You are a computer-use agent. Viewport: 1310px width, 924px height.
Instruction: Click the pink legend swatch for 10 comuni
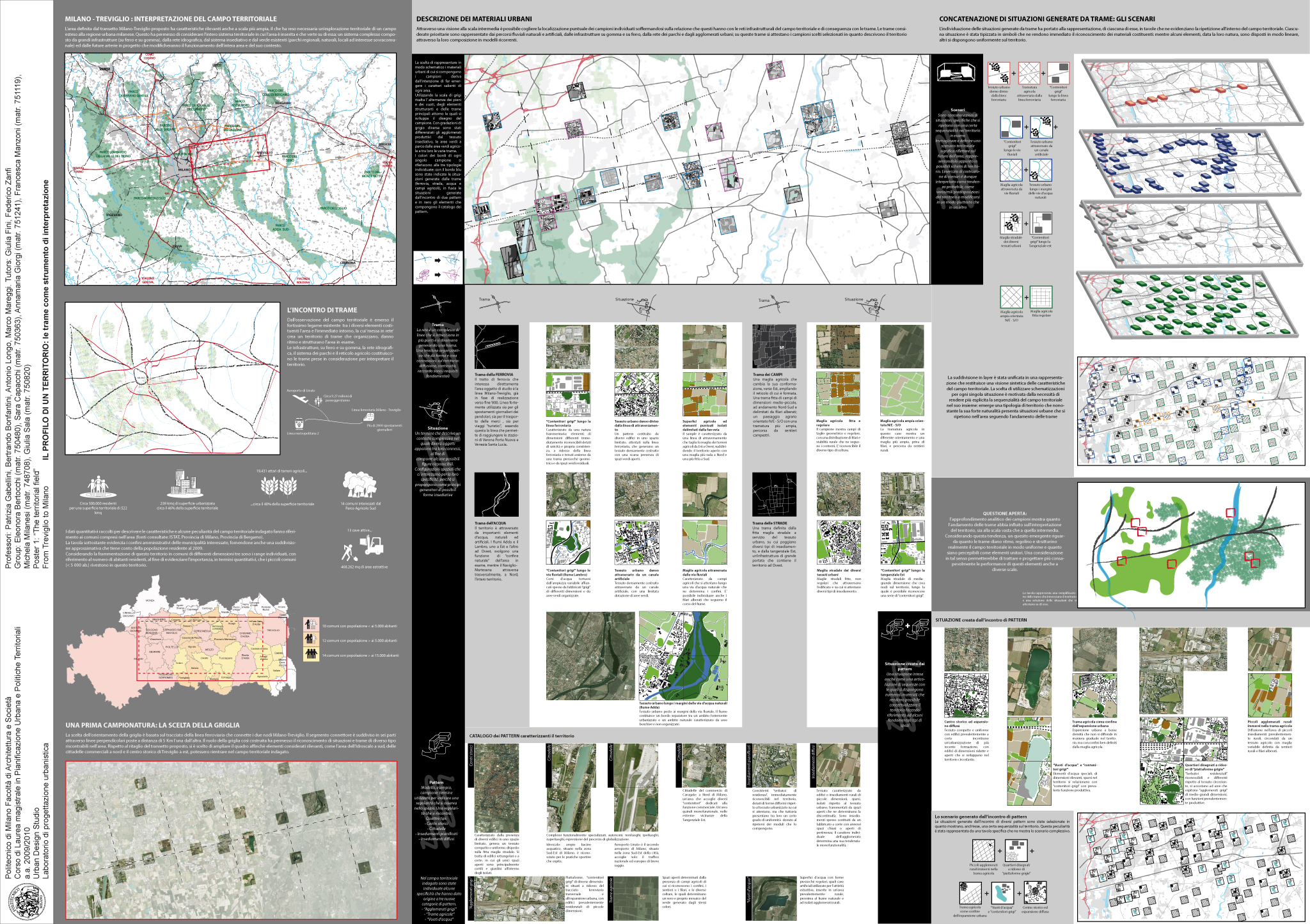[311, 625]
